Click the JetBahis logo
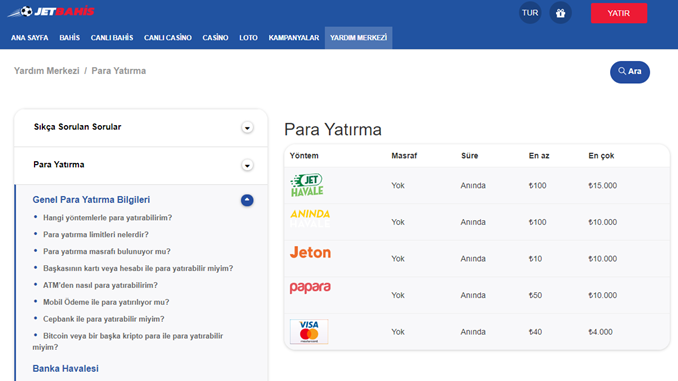Image resolution: width=678 pixels, height=381 pixels. tap(51, 12)
